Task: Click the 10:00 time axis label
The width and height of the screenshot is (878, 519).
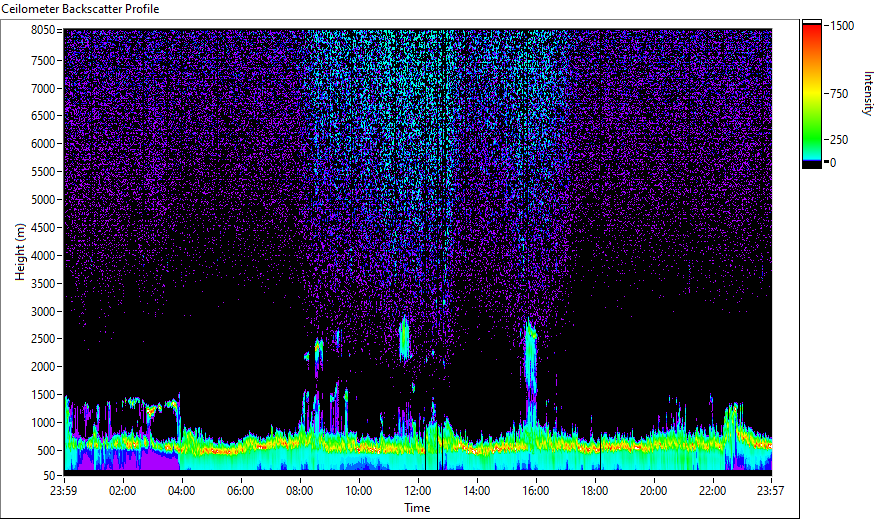Action: (x=358, y=491)
